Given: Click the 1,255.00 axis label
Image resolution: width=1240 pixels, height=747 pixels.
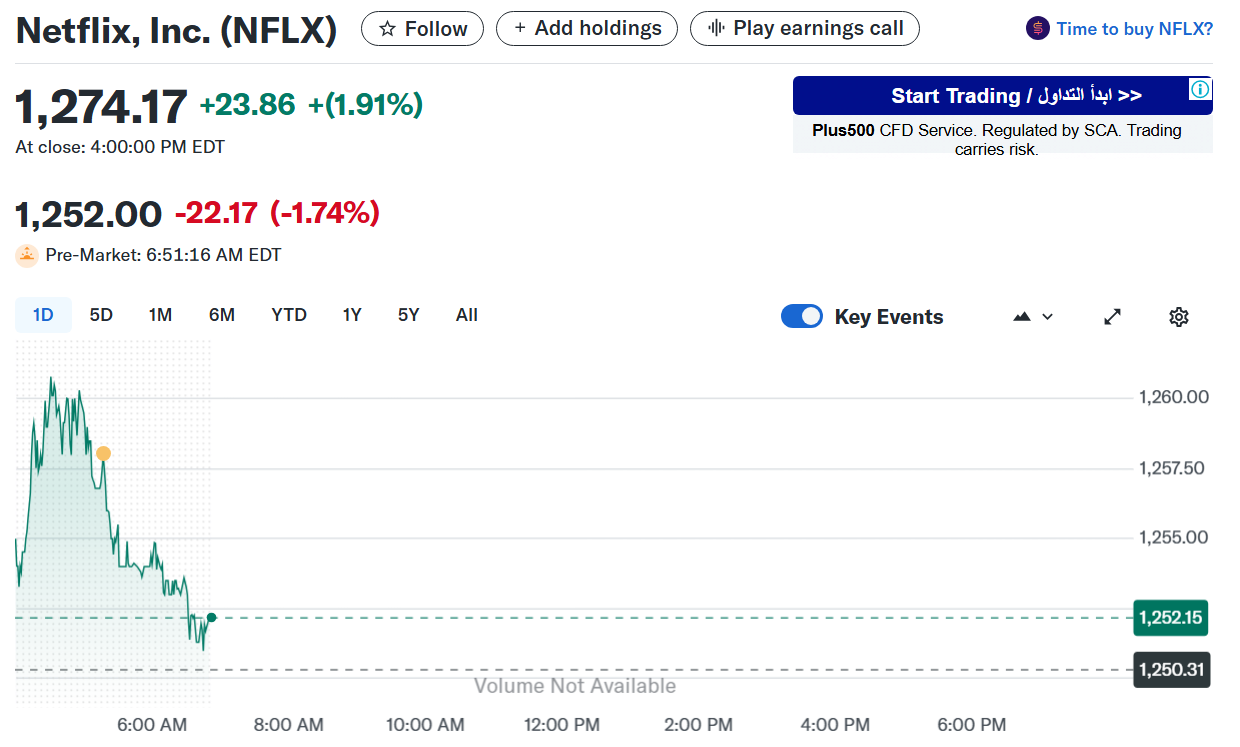Looking at the screenshot, I should pos(1174,537).
